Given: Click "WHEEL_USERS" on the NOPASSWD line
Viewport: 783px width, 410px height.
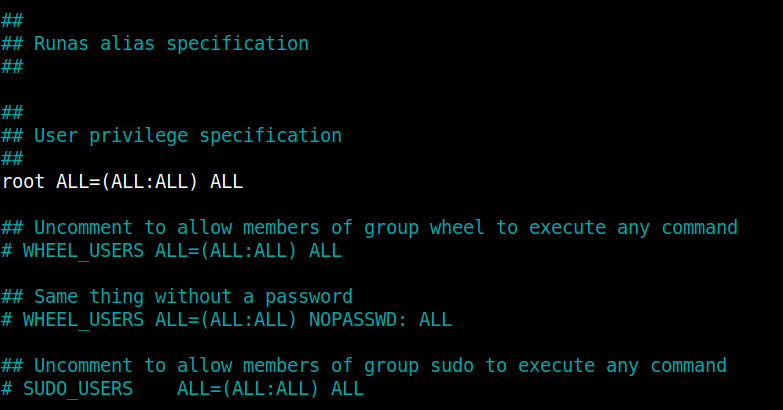Looking at the screenshot, I should pos(84,319).
